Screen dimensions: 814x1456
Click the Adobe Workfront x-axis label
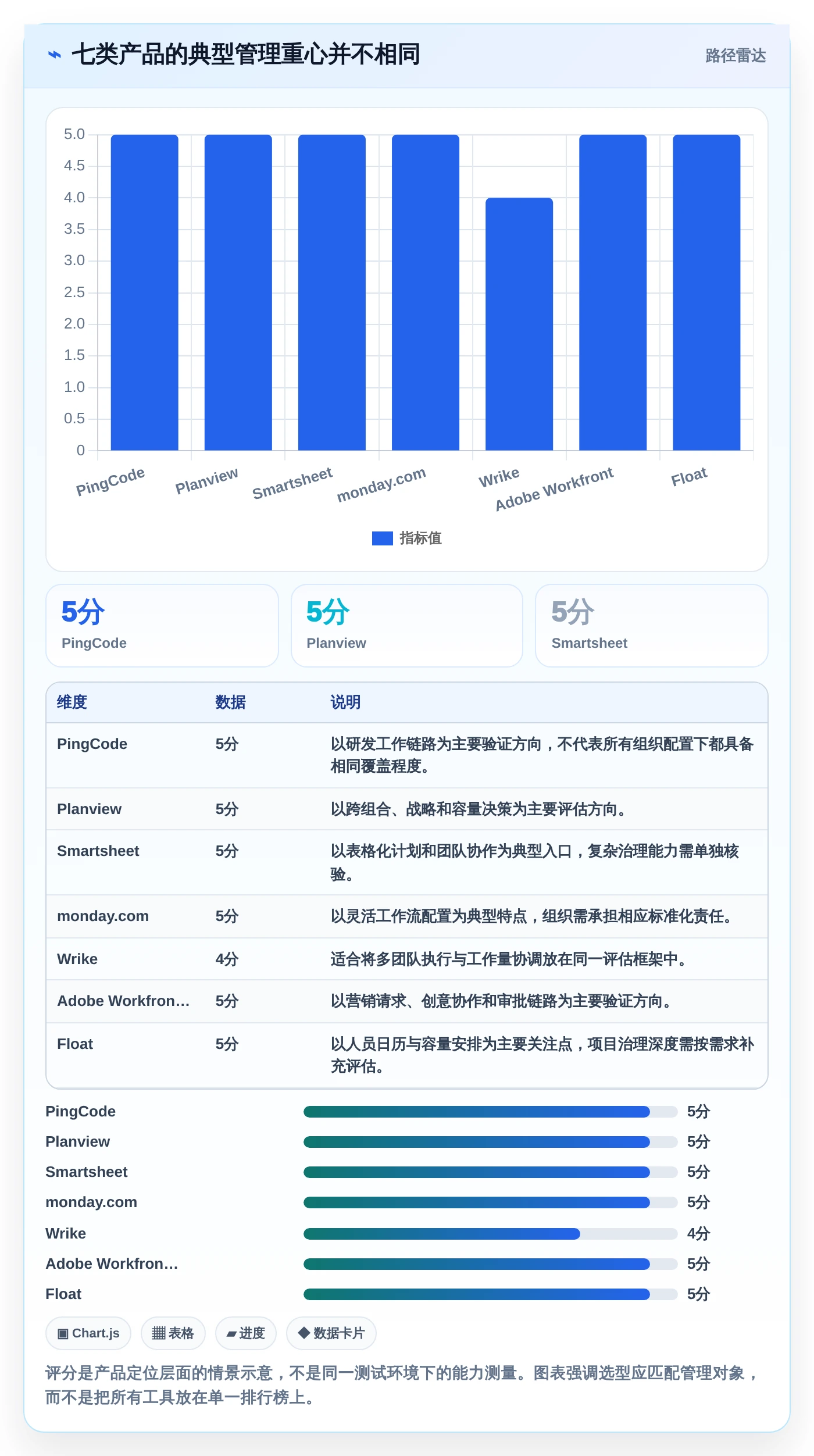point(554,489)
